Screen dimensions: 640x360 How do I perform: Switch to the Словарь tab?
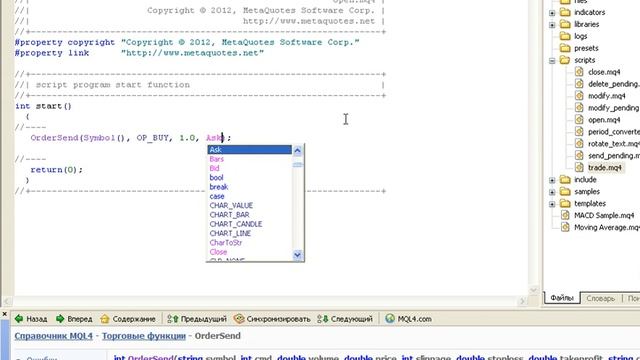(x=600, y=298)
